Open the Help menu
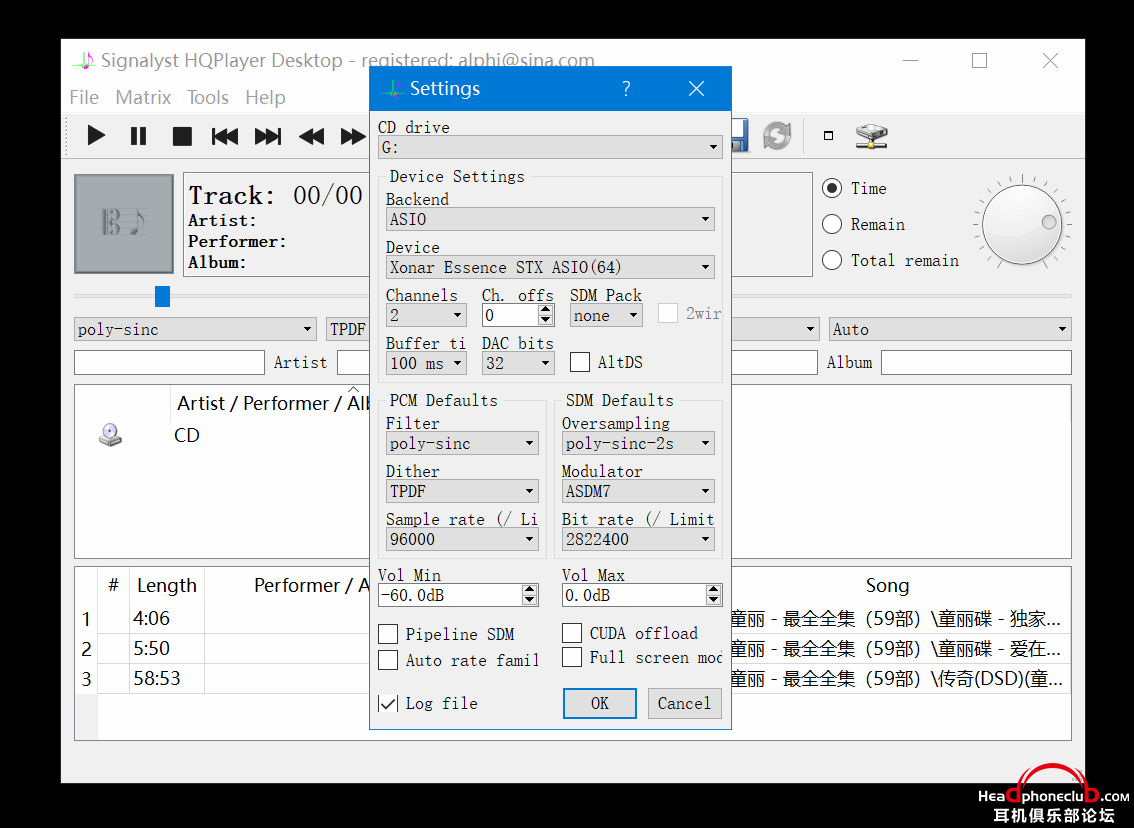 [x=265, y=97]
